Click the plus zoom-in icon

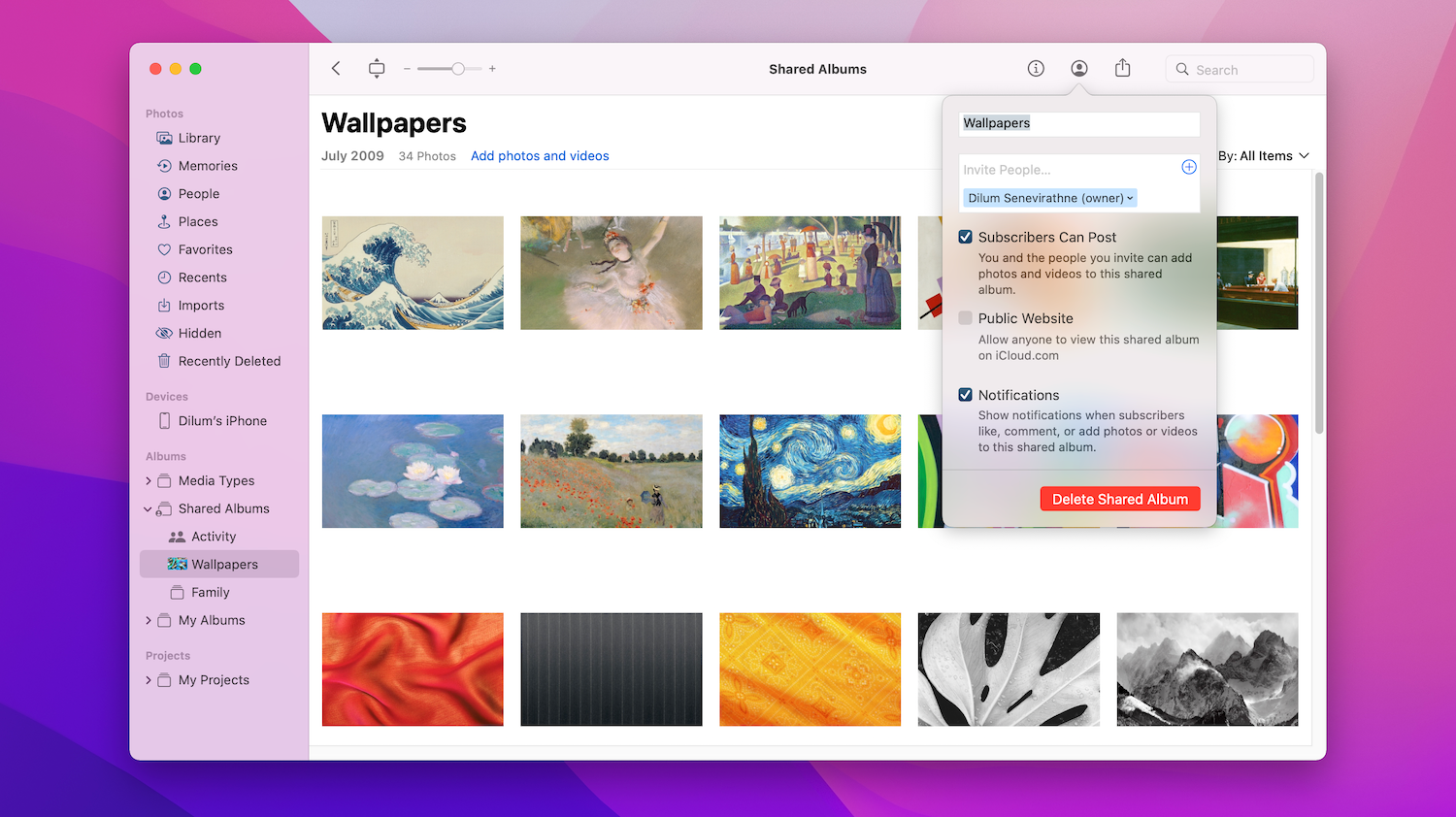click(x=492, y=69)
